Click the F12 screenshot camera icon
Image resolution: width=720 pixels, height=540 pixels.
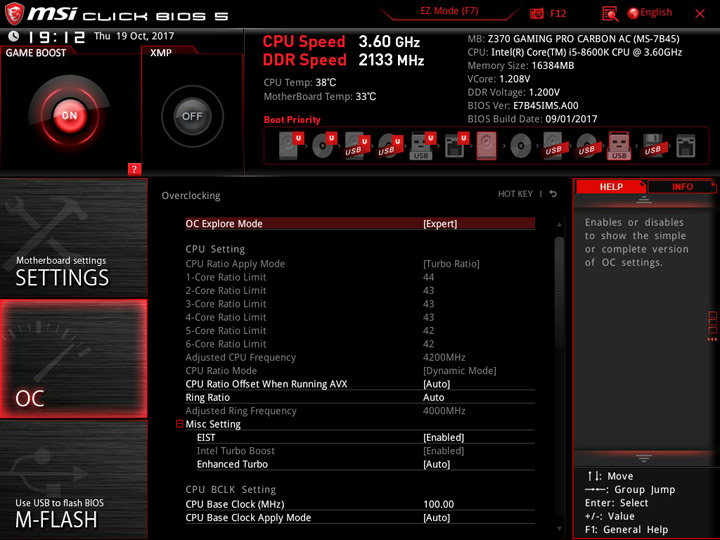click(x=536, y=13)
